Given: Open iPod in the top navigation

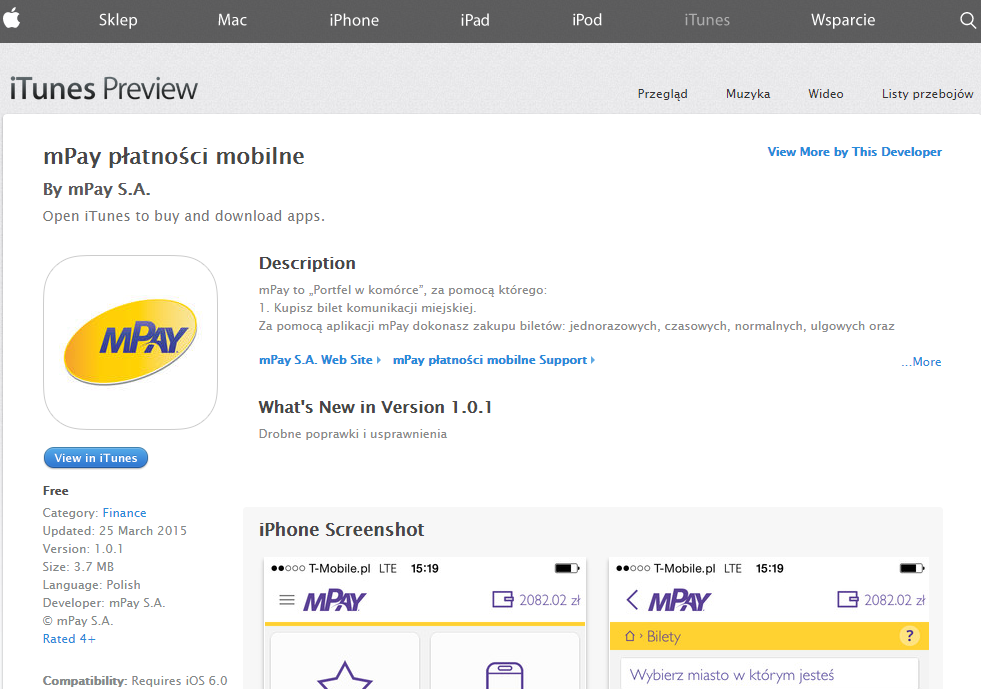Looking at the screenshot, I should coord(587,20).
